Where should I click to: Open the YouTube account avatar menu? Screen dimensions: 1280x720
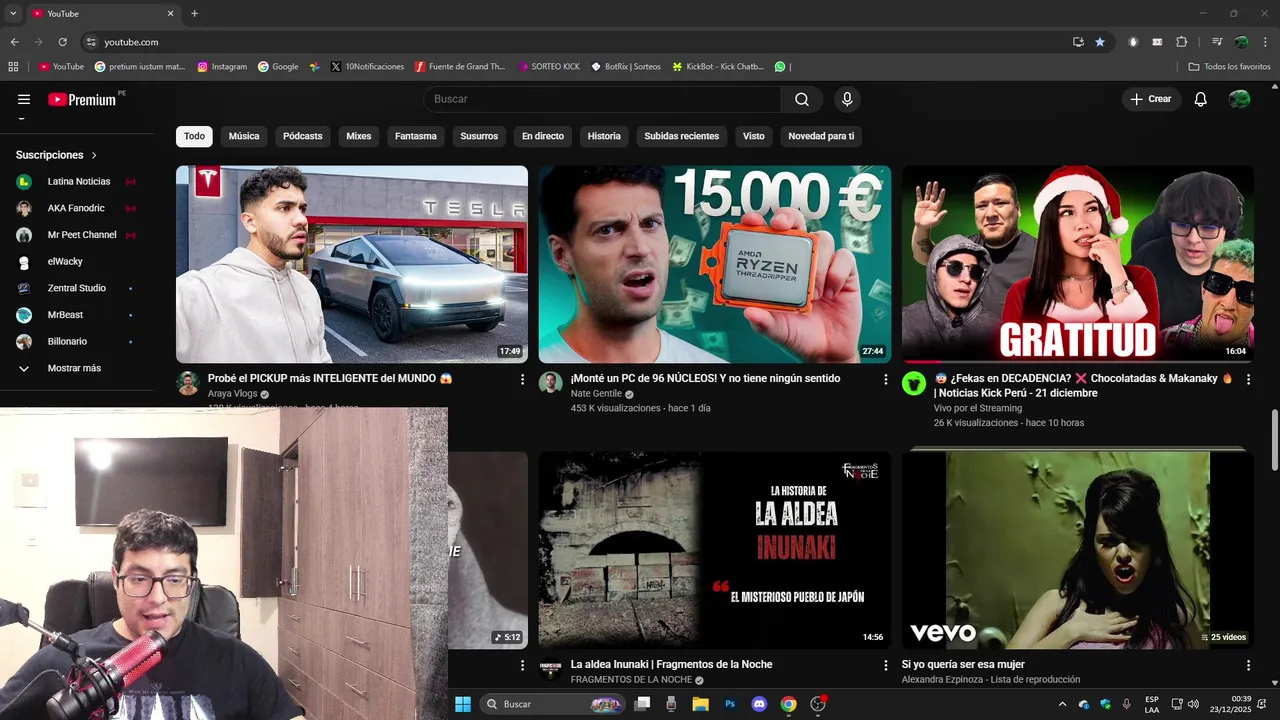point(1239,99)
